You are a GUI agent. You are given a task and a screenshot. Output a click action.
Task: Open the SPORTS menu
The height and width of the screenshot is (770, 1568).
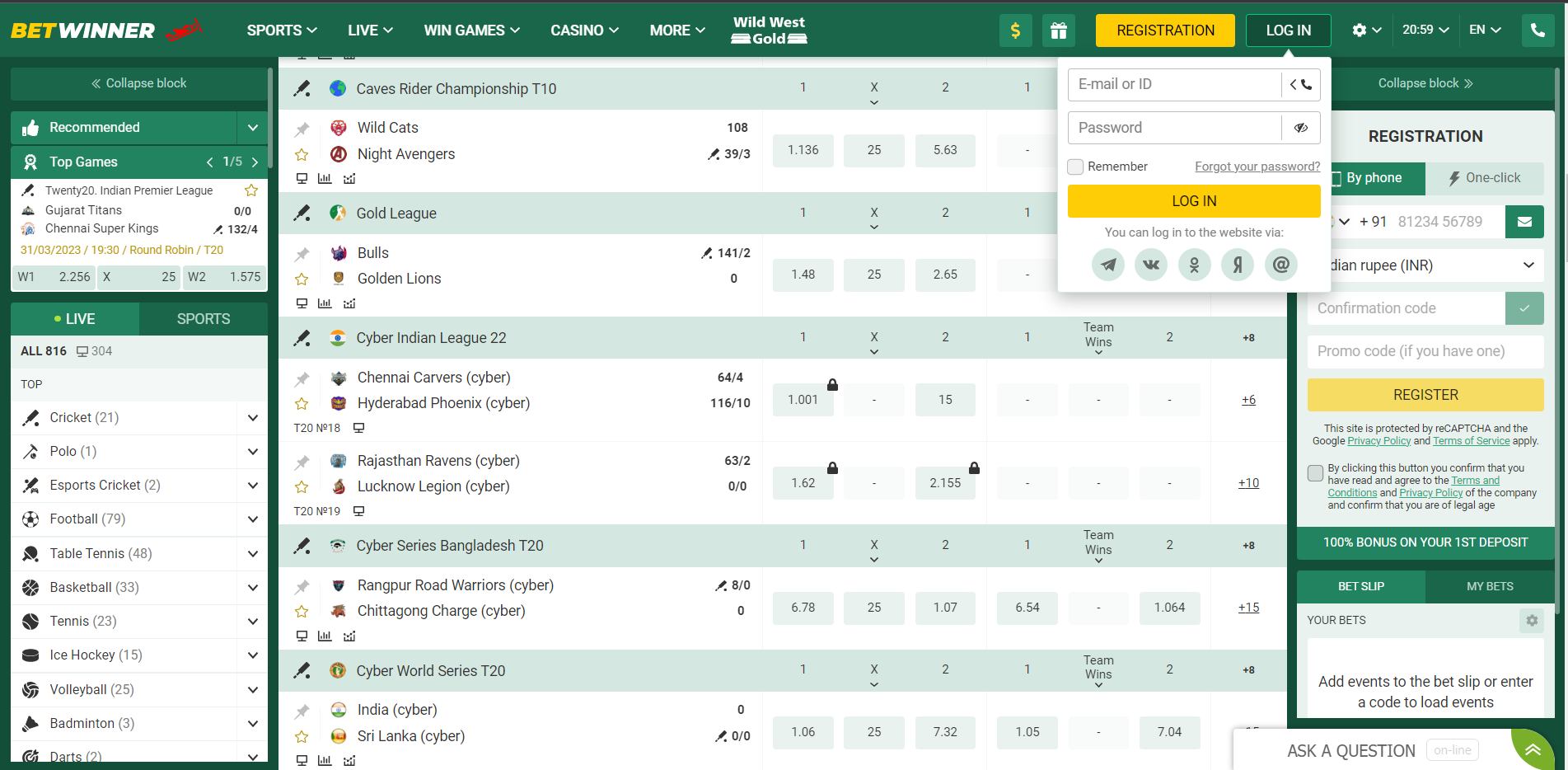tap(282, 31)
